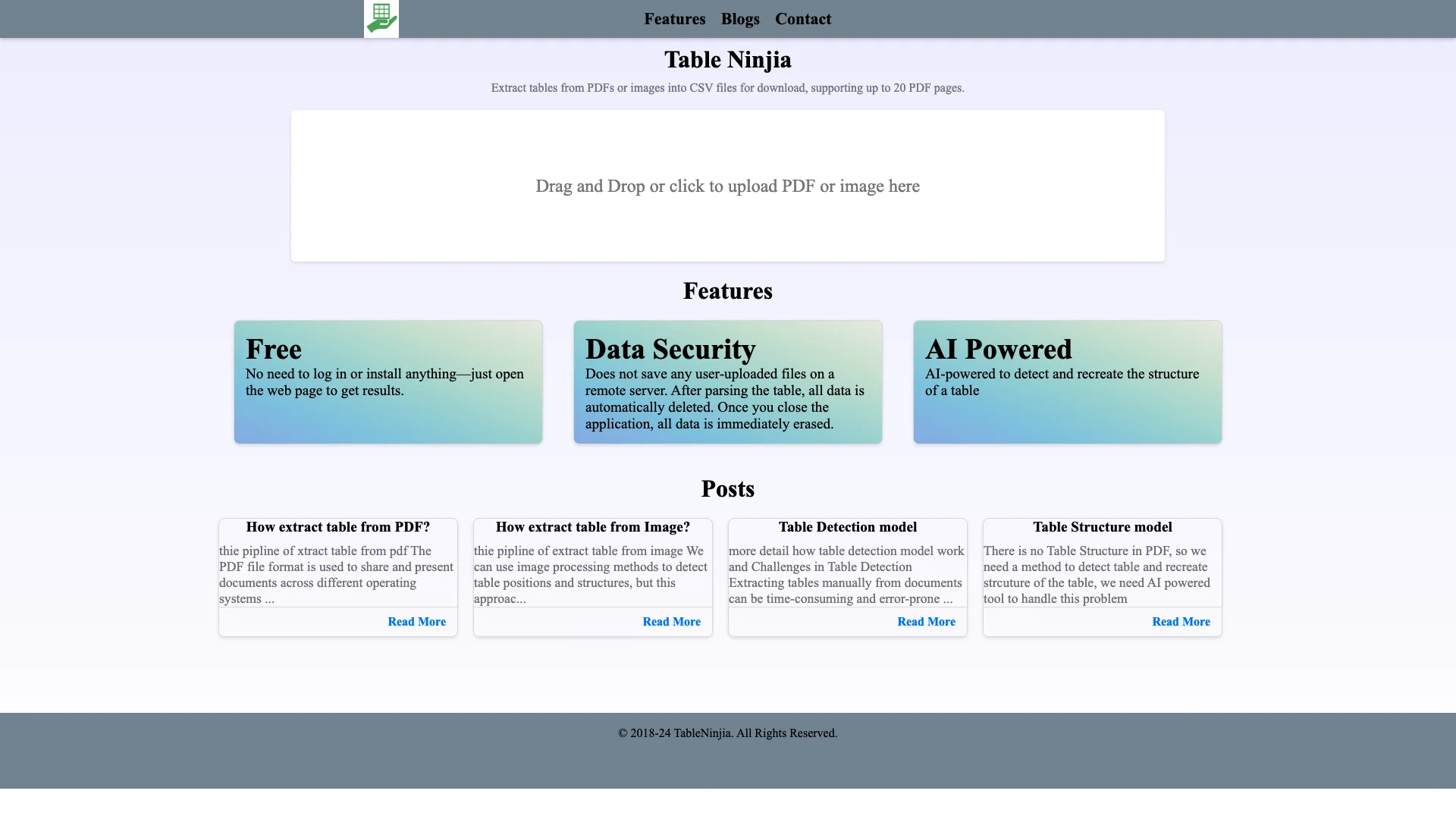
Task: Click the Table Ninjia logo icon
Action: click(381, 19)
